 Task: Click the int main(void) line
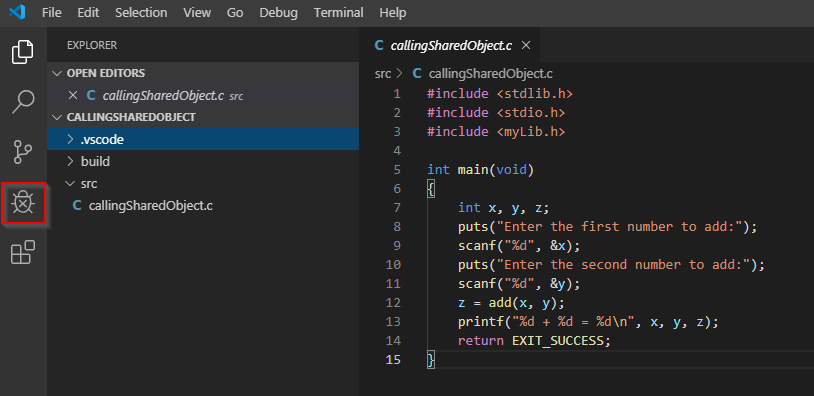tap(481, 170)
